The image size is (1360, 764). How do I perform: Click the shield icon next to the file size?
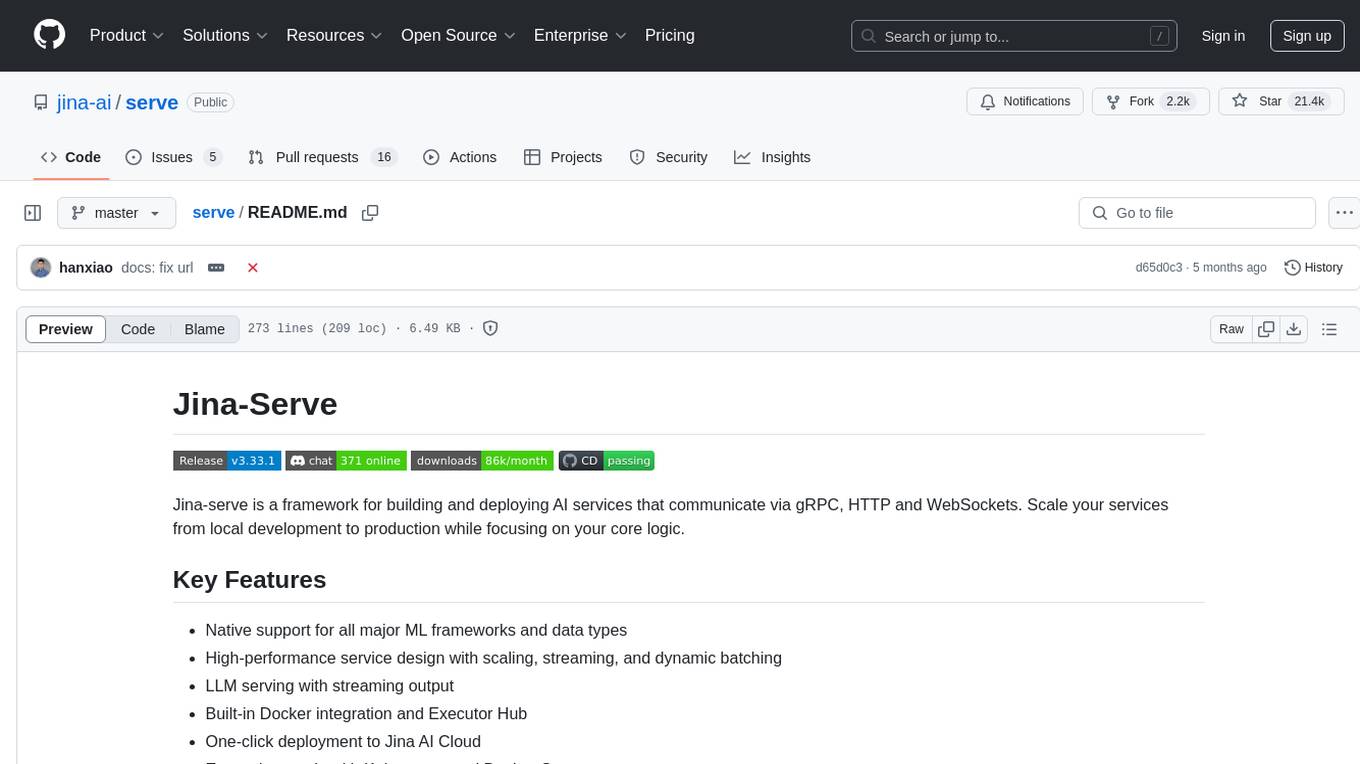[491, 328]
